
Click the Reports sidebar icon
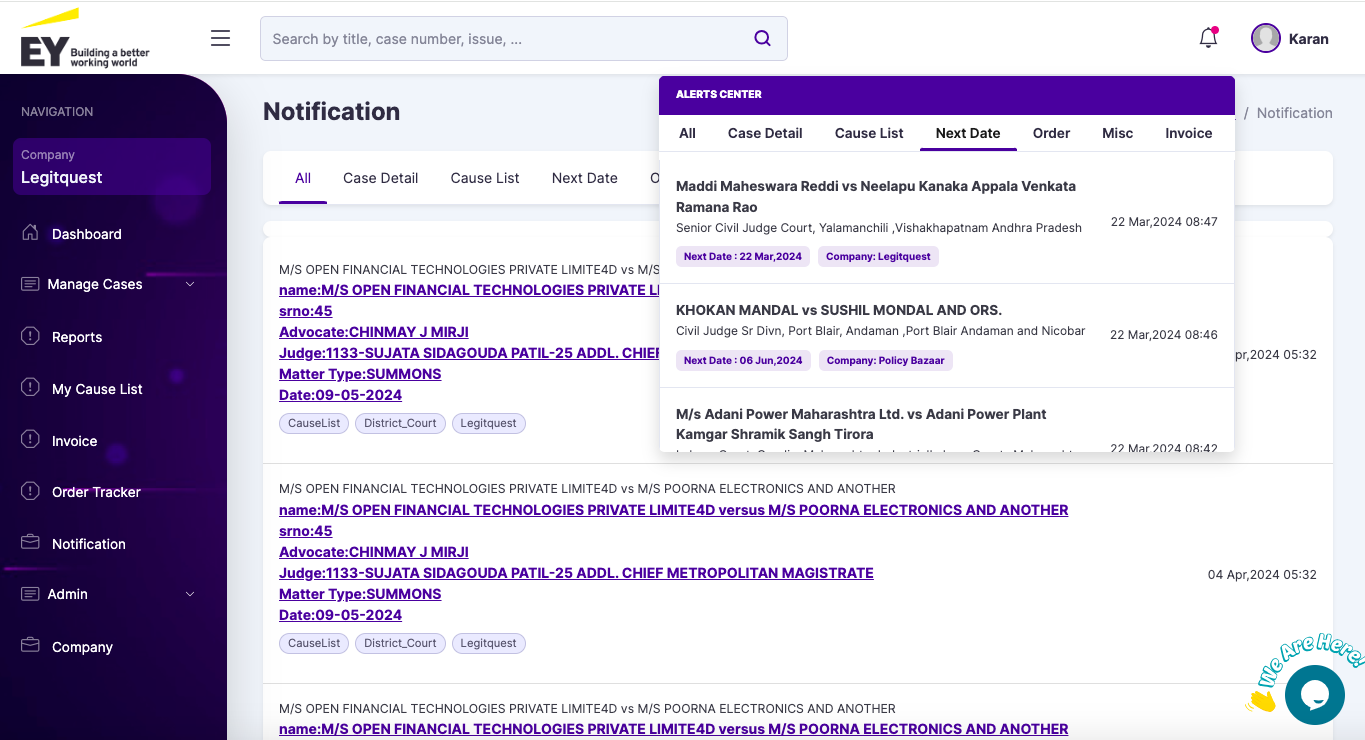point(30,336)
